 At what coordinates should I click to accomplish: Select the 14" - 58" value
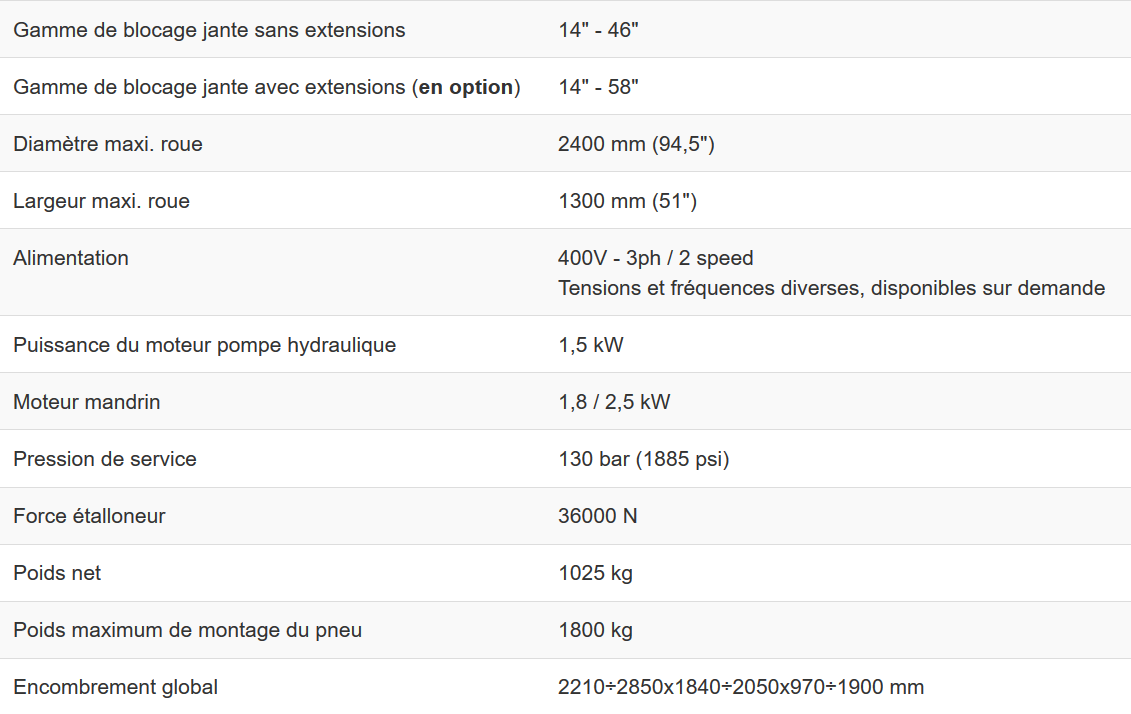598,87
